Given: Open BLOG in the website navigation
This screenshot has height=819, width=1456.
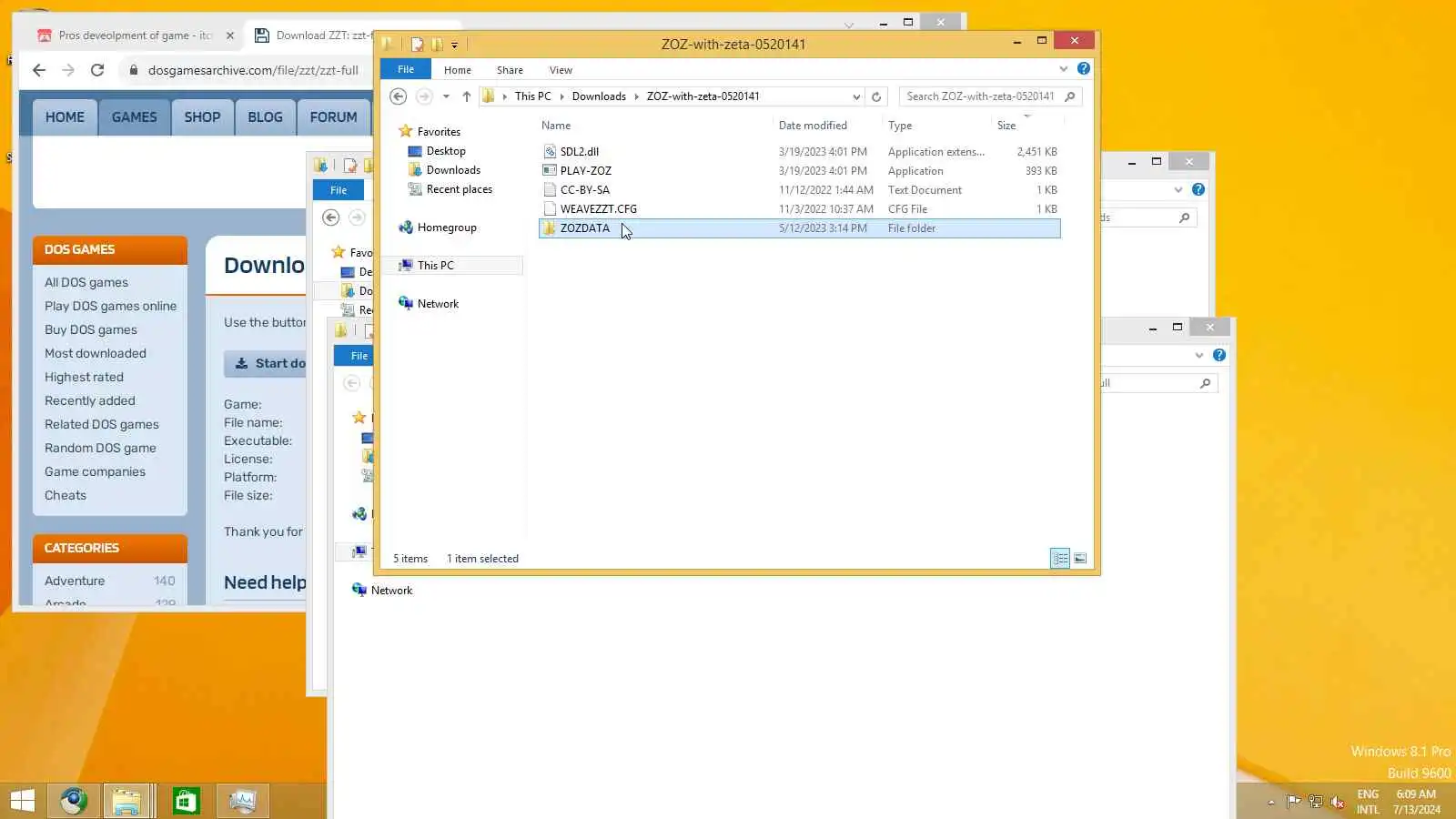Looking at the screenshot, I should point(265,117).
